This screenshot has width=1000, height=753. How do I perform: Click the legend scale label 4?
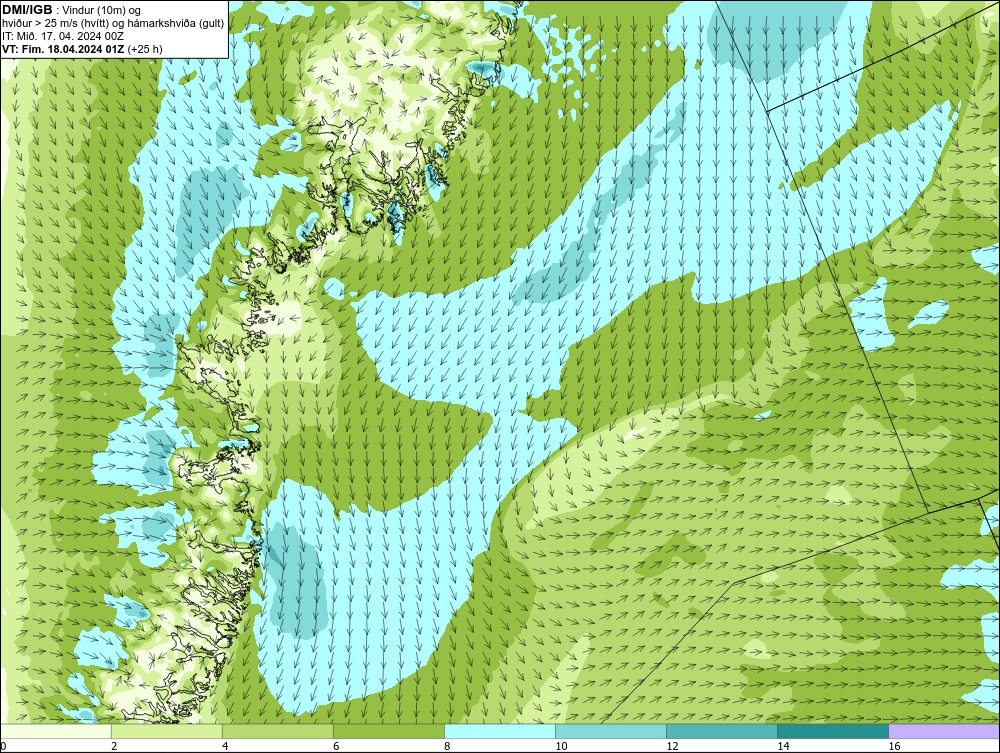coord(225,746)
